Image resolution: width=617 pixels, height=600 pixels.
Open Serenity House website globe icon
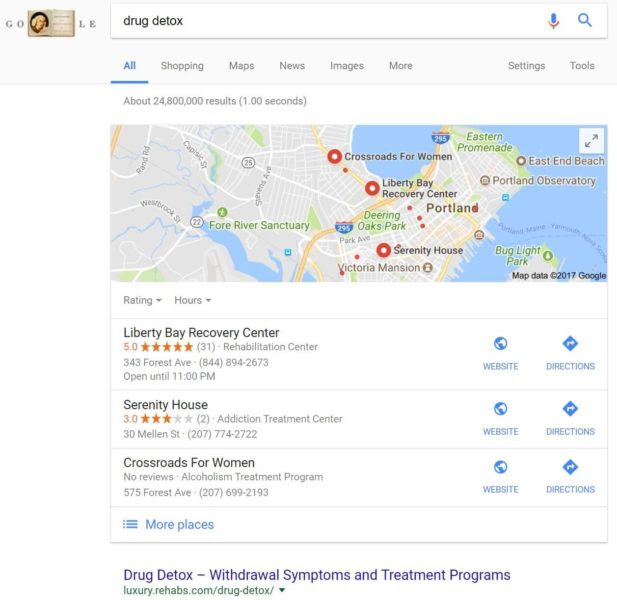tap(500, 409)
